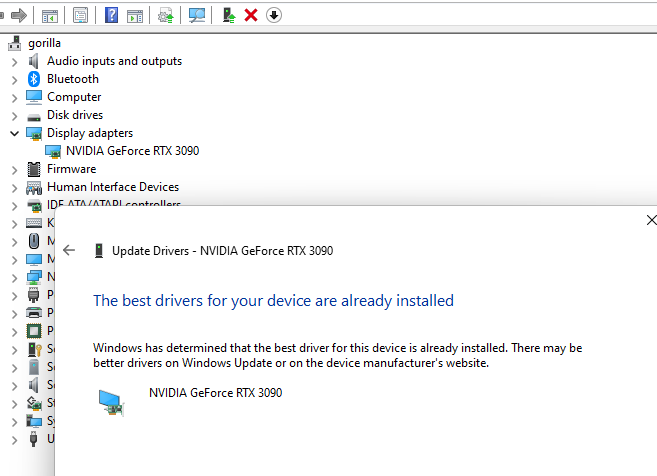Image resolution: width=657 pixels, height=476 pixels.
Task: Expand IDE ATA/ATAPI controllers chevron
Action: (x=15, y=206)
